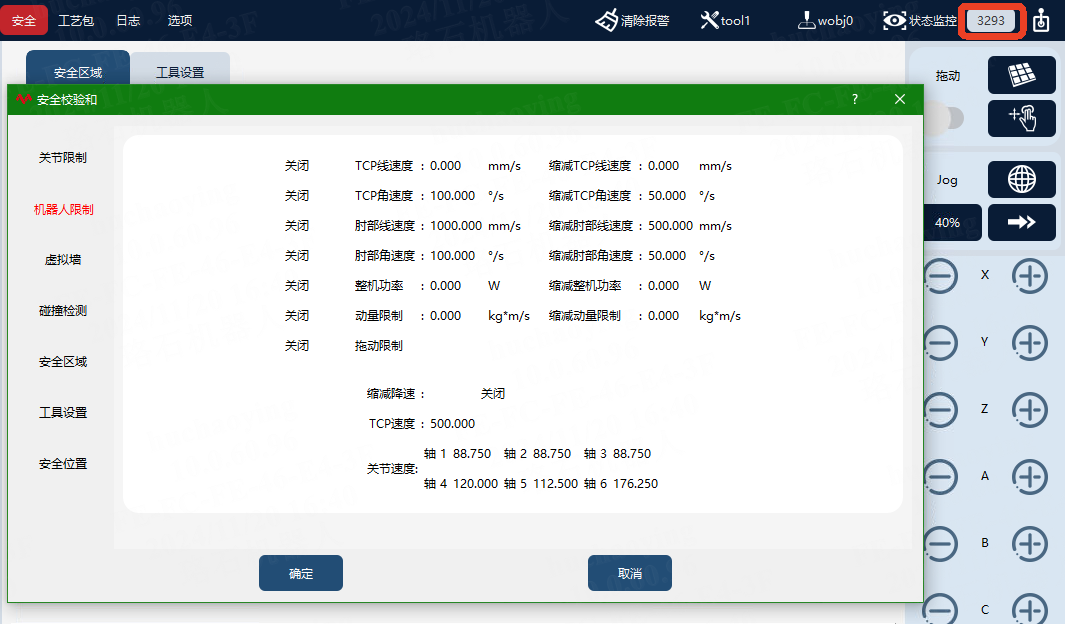Screen dimensions: 1065x624
Task: Click the hand drag teach icon
Action: click(x=1022, y=118)
